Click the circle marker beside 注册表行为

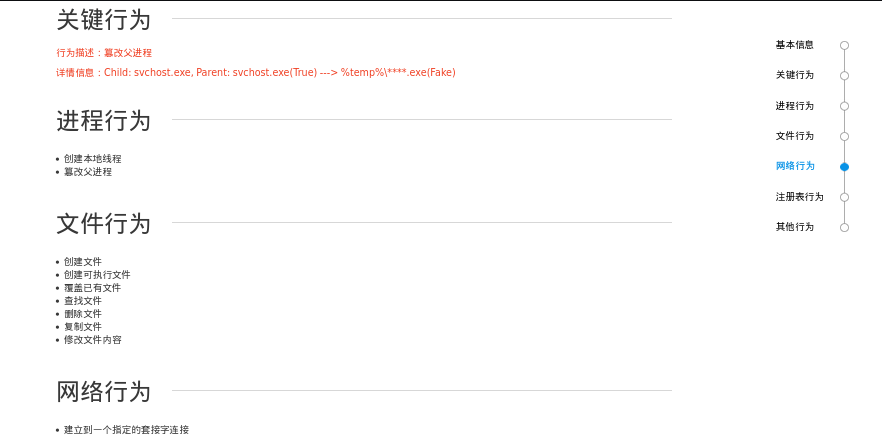pyautogui.click(x=844, y=197)
